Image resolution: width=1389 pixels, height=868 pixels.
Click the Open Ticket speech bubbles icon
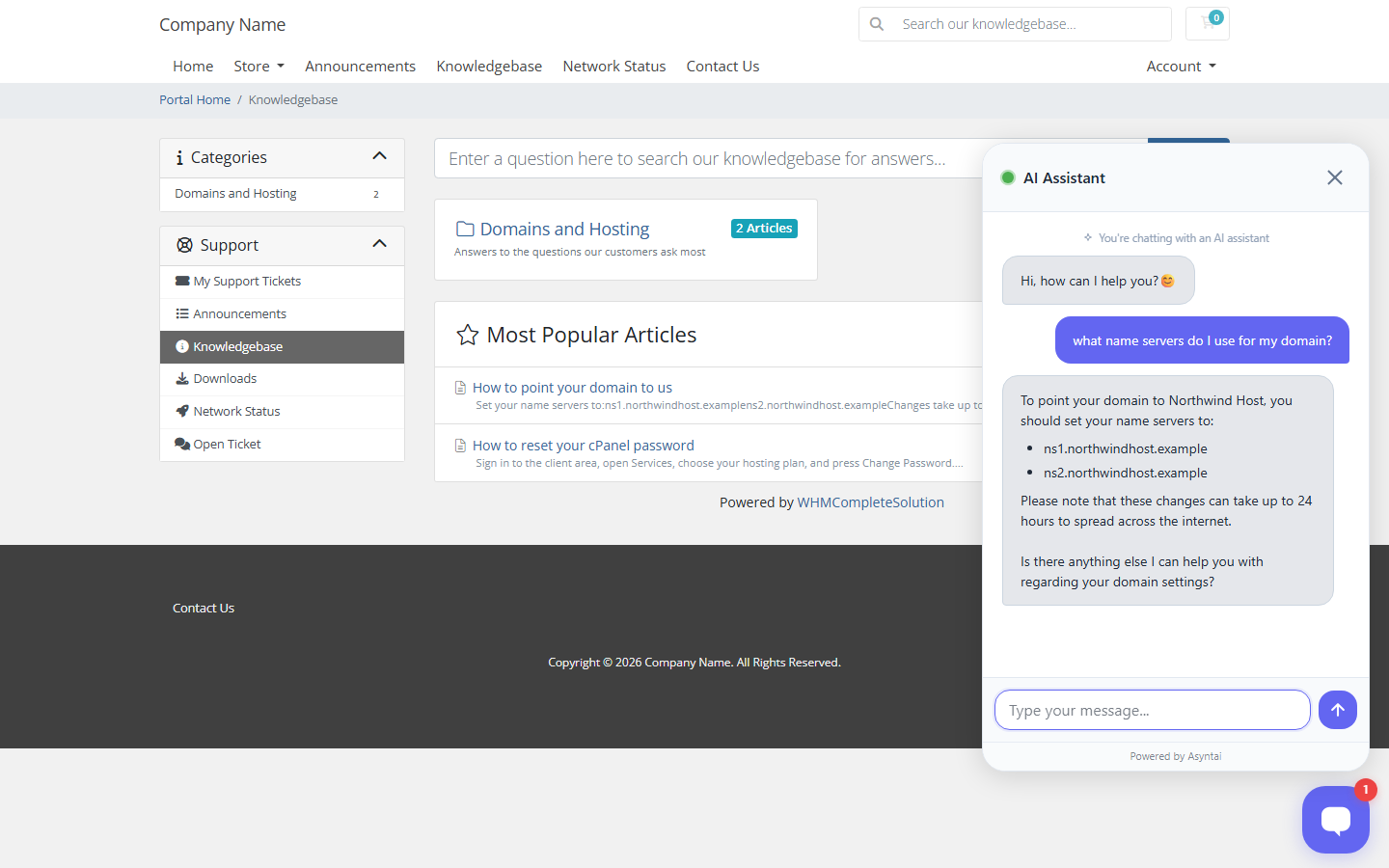[182, 444]
